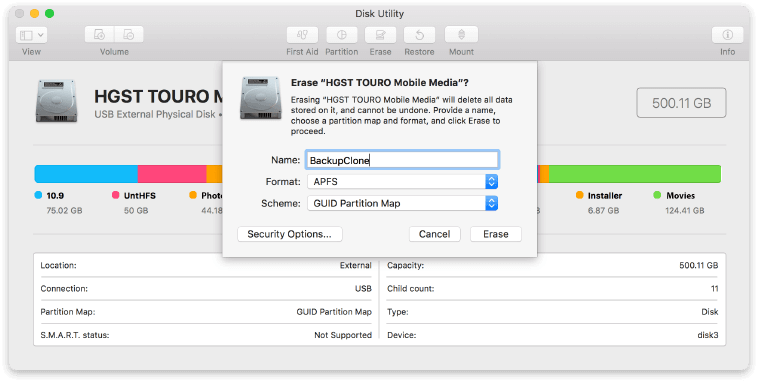The width and height of the screenshot is (758, 382).
Task: Confirm with the Erase button in dialog
Action: pyautogui.click(x=496, y=234)
